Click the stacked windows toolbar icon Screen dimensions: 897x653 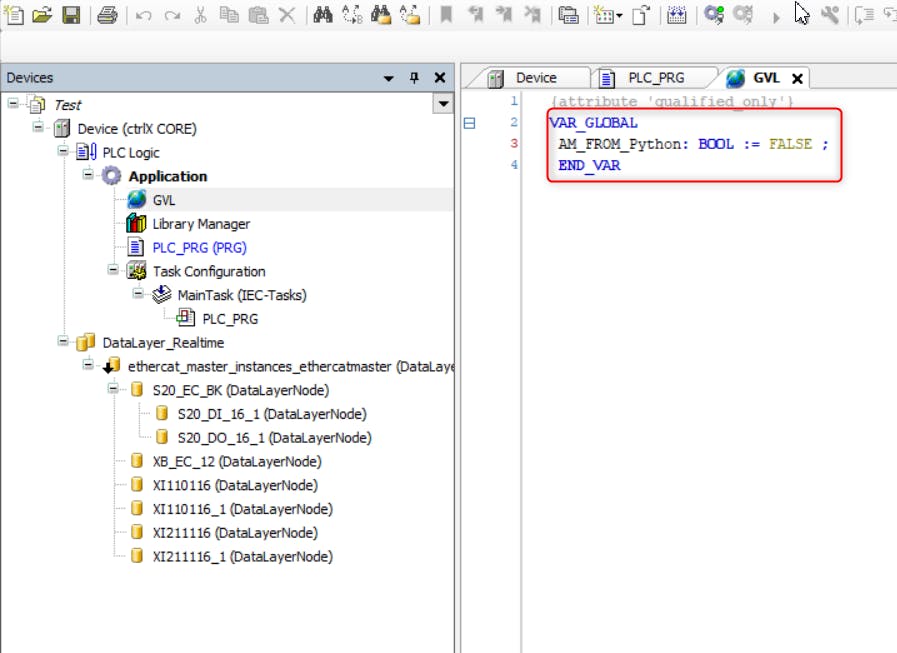[x=568, y=15]
